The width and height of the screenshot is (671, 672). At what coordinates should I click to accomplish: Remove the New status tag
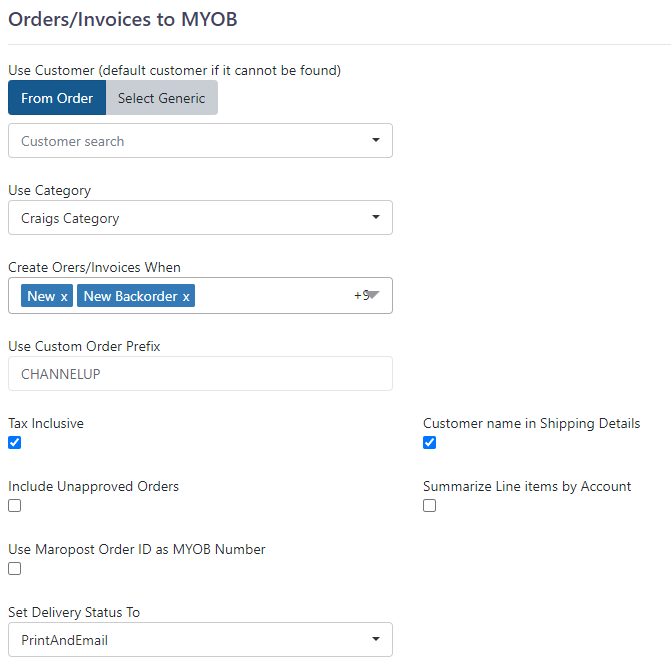[64, 297]
